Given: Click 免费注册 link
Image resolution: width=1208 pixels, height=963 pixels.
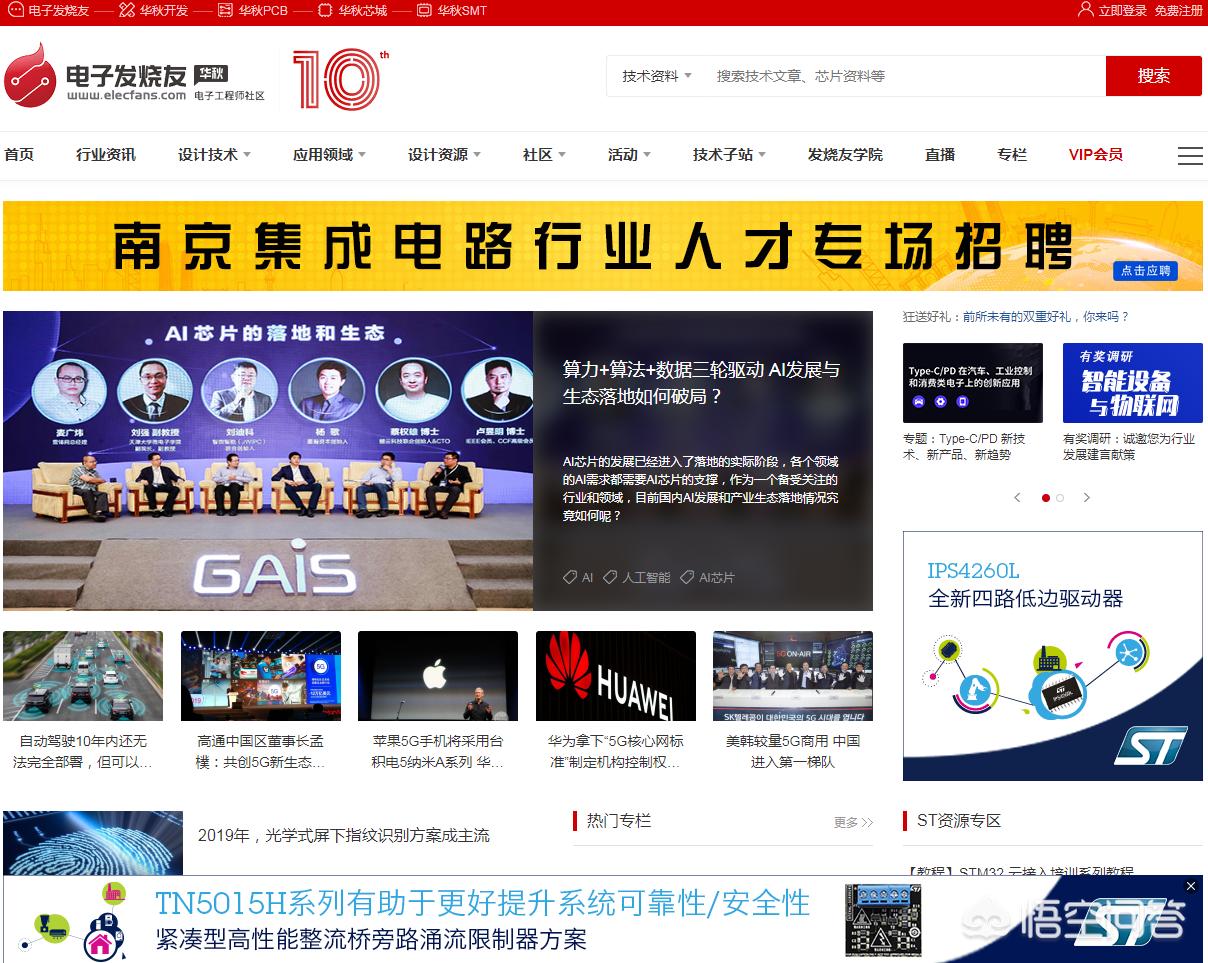Looking at the screenshot, I should click(x=1179, y=11).
